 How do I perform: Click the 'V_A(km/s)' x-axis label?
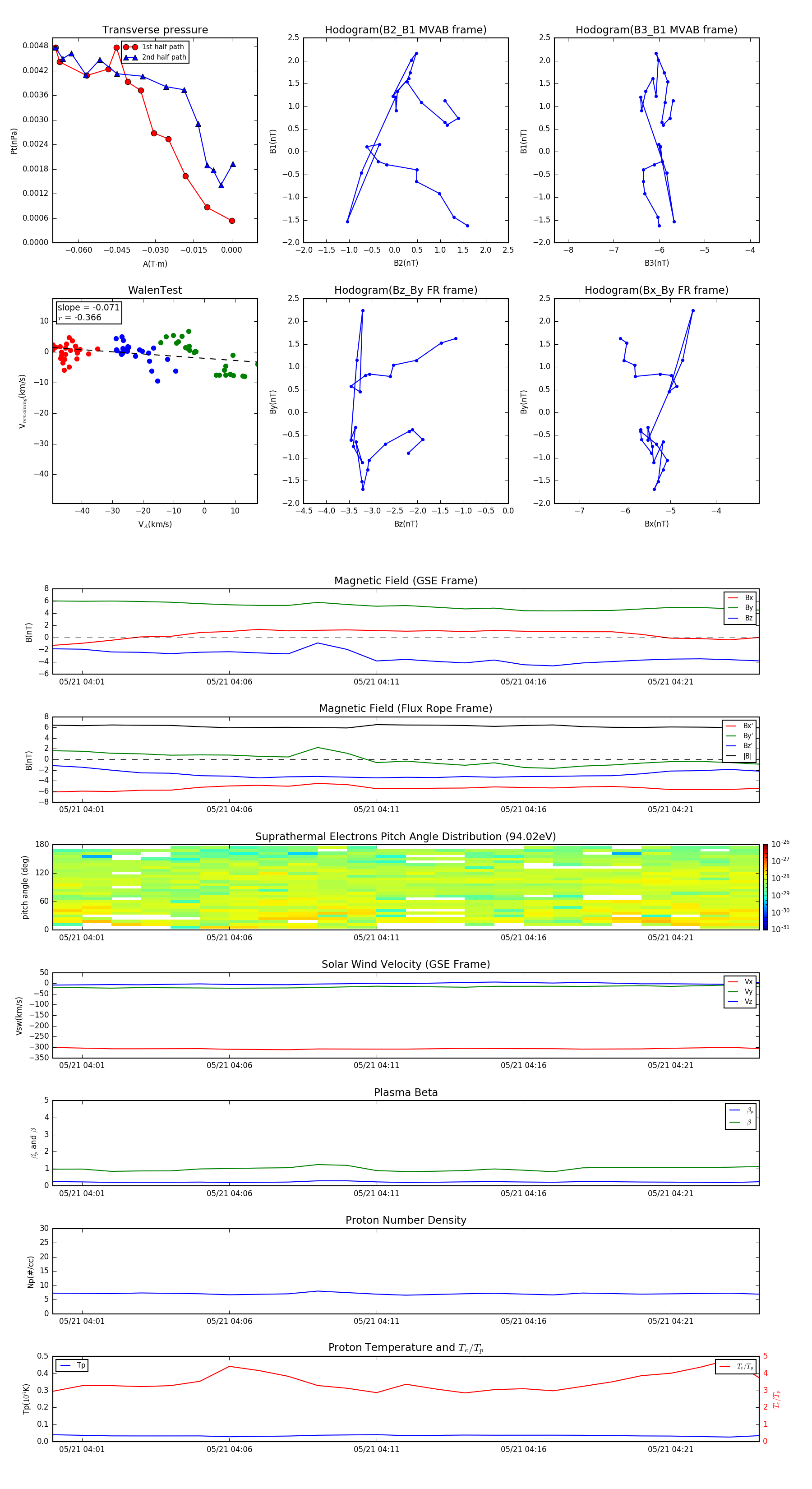click(155, 525)
